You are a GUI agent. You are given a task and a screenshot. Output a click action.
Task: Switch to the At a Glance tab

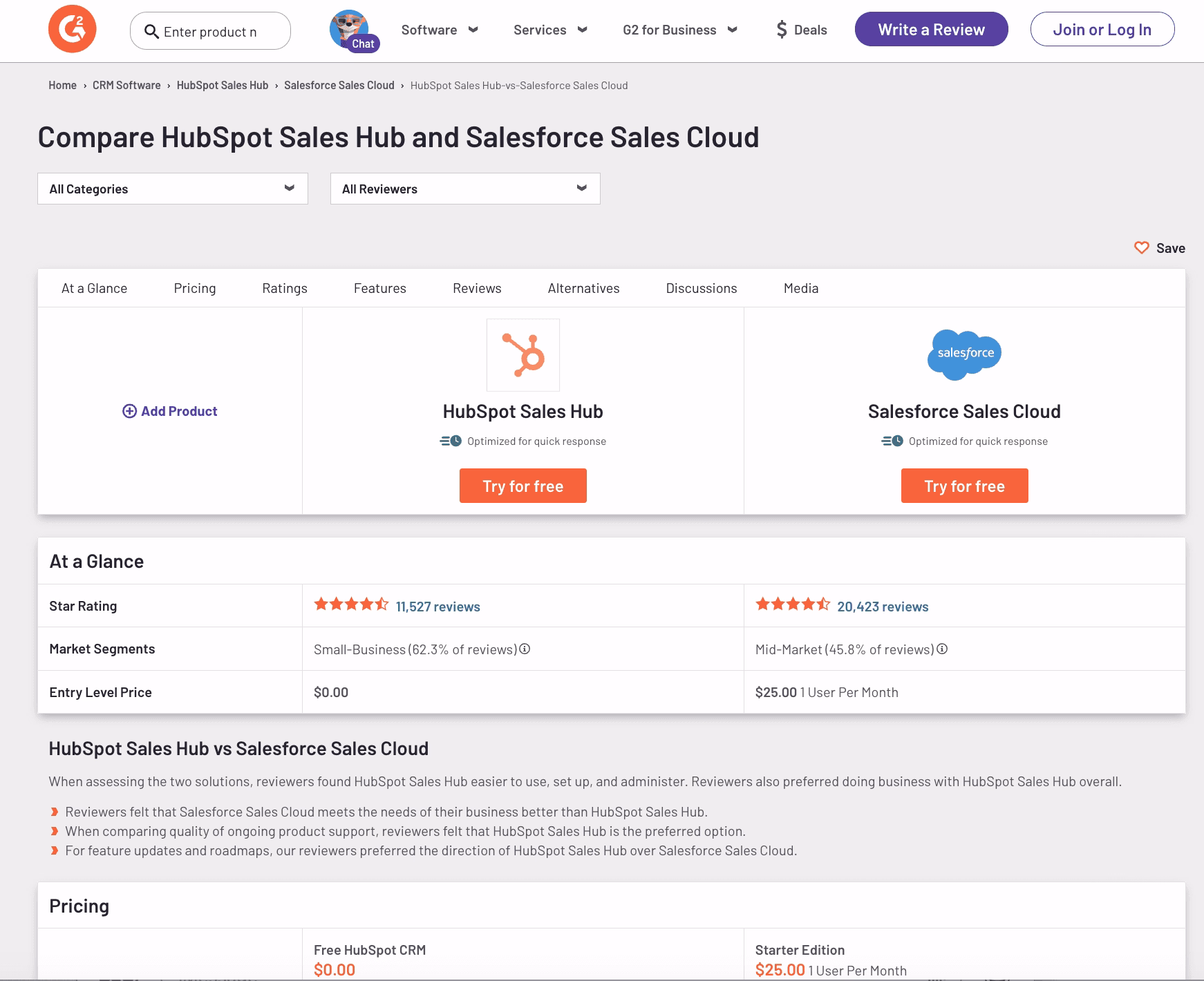coord(95,288)
